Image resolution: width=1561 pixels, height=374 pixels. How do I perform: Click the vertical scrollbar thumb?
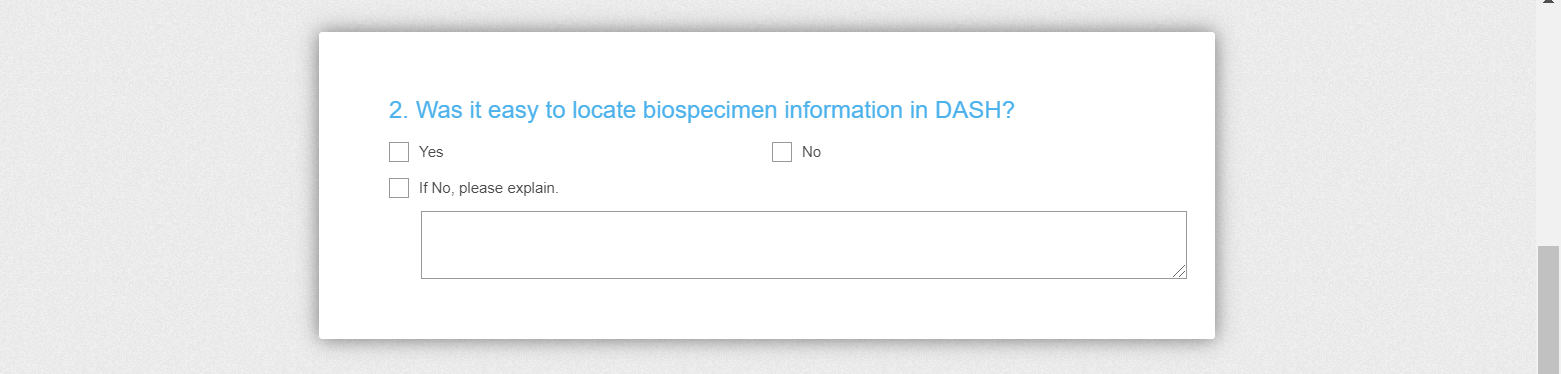pos(1548,310)
